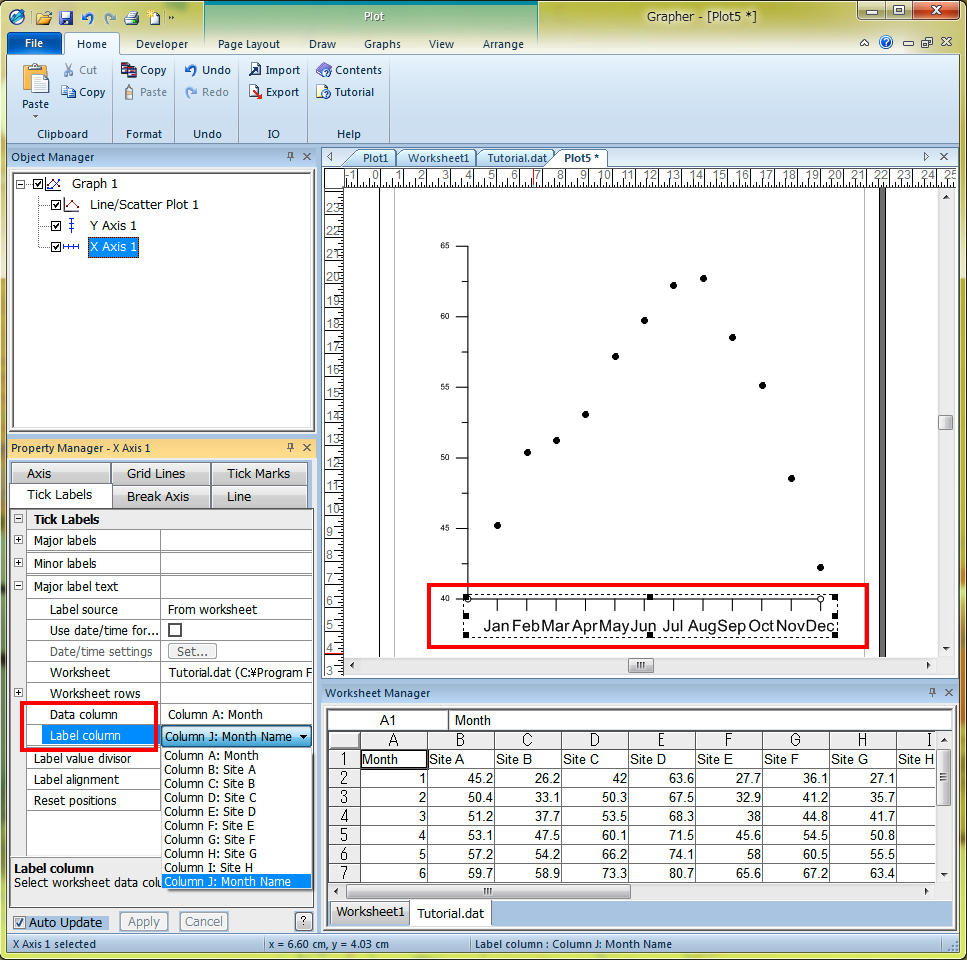The width and height of the screenshot is (967, 960).
Task: Switch to the Worksheet1 document tab
Action: [x=437, y=158]
